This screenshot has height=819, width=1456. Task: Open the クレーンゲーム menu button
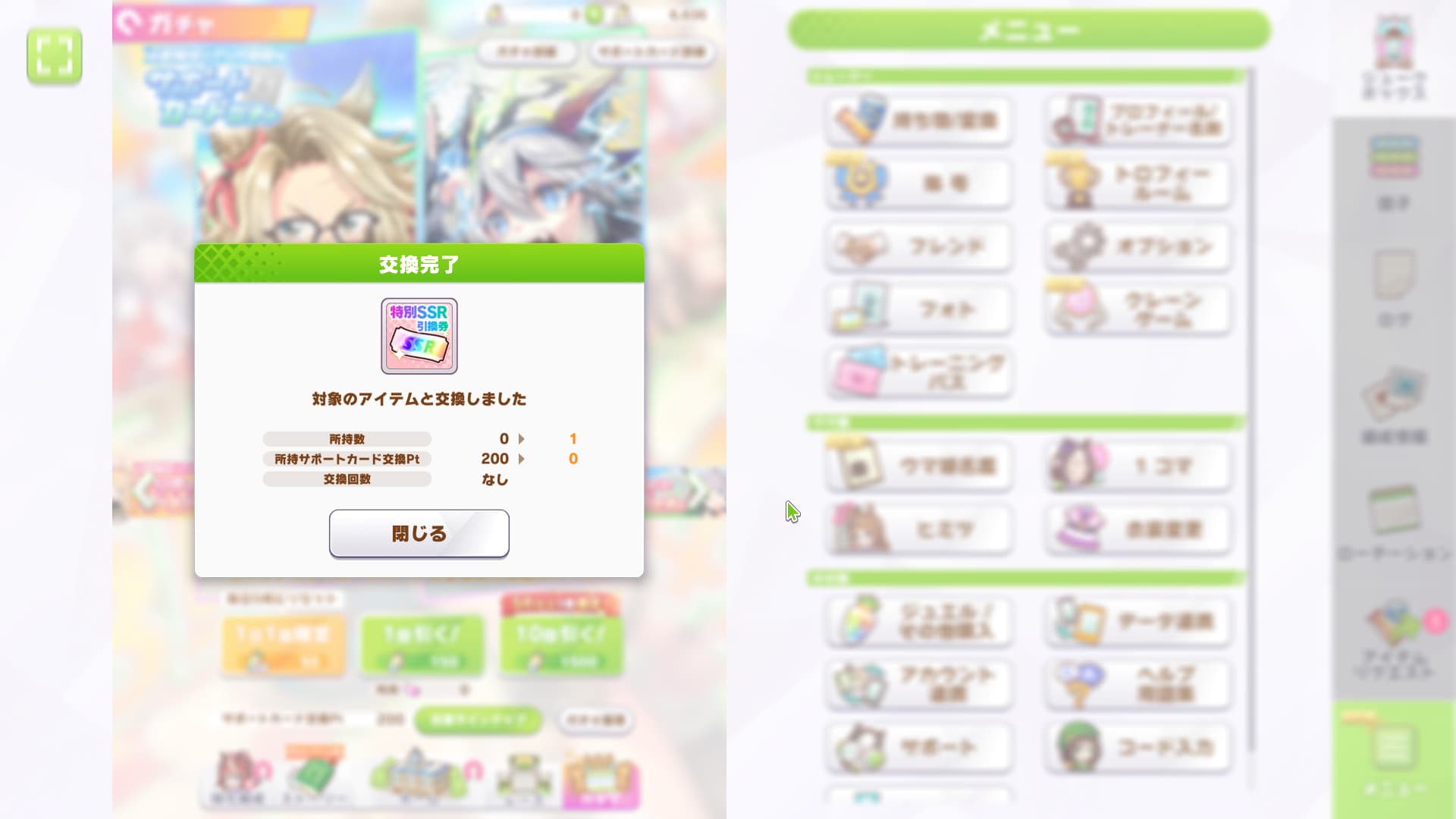click(1137, 309)
